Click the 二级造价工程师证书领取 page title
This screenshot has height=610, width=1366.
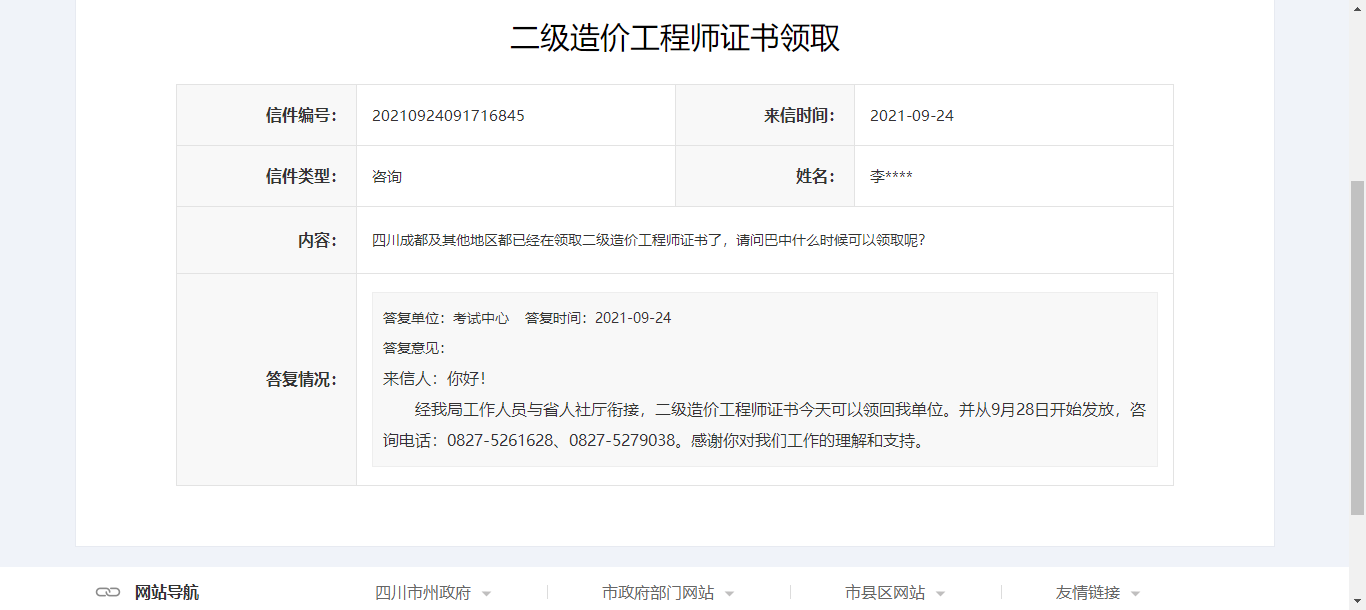[x=675, y=38]
